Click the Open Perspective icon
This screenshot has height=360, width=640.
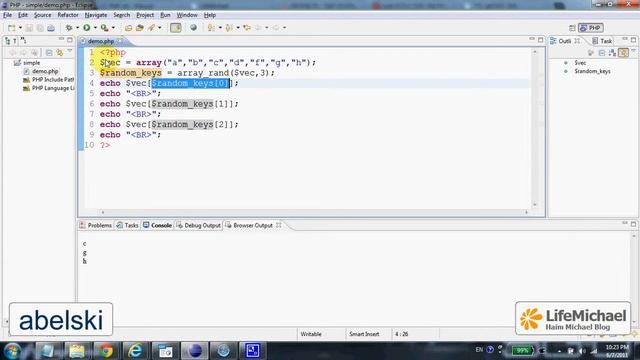click(572, 28)
